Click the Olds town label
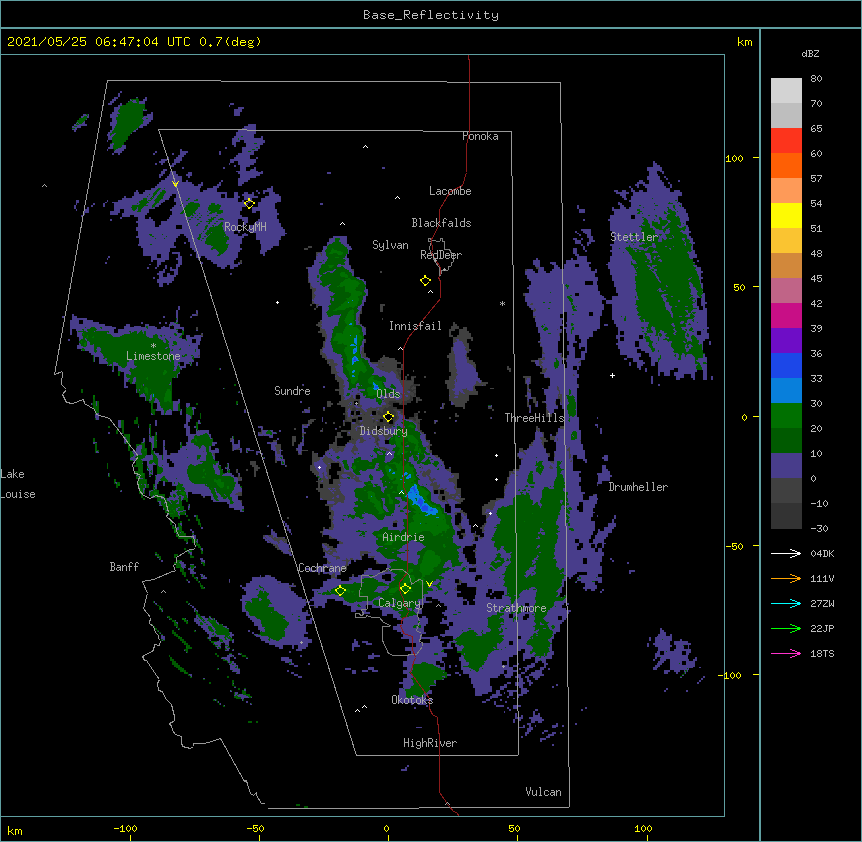This screenshot has width=862, height=842. (388, 394)
